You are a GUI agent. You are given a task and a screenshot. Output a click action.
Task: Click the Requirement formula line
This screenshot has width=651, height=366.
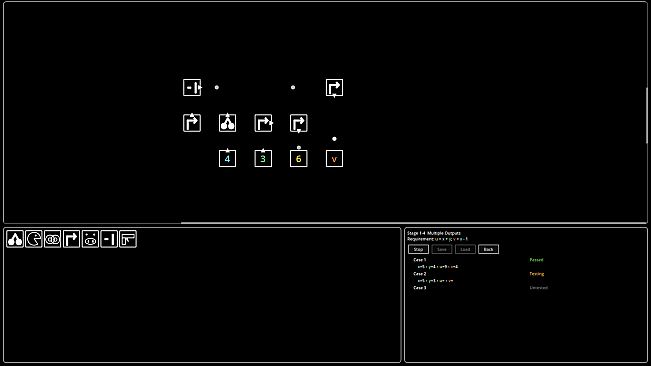tap(438, 239)
